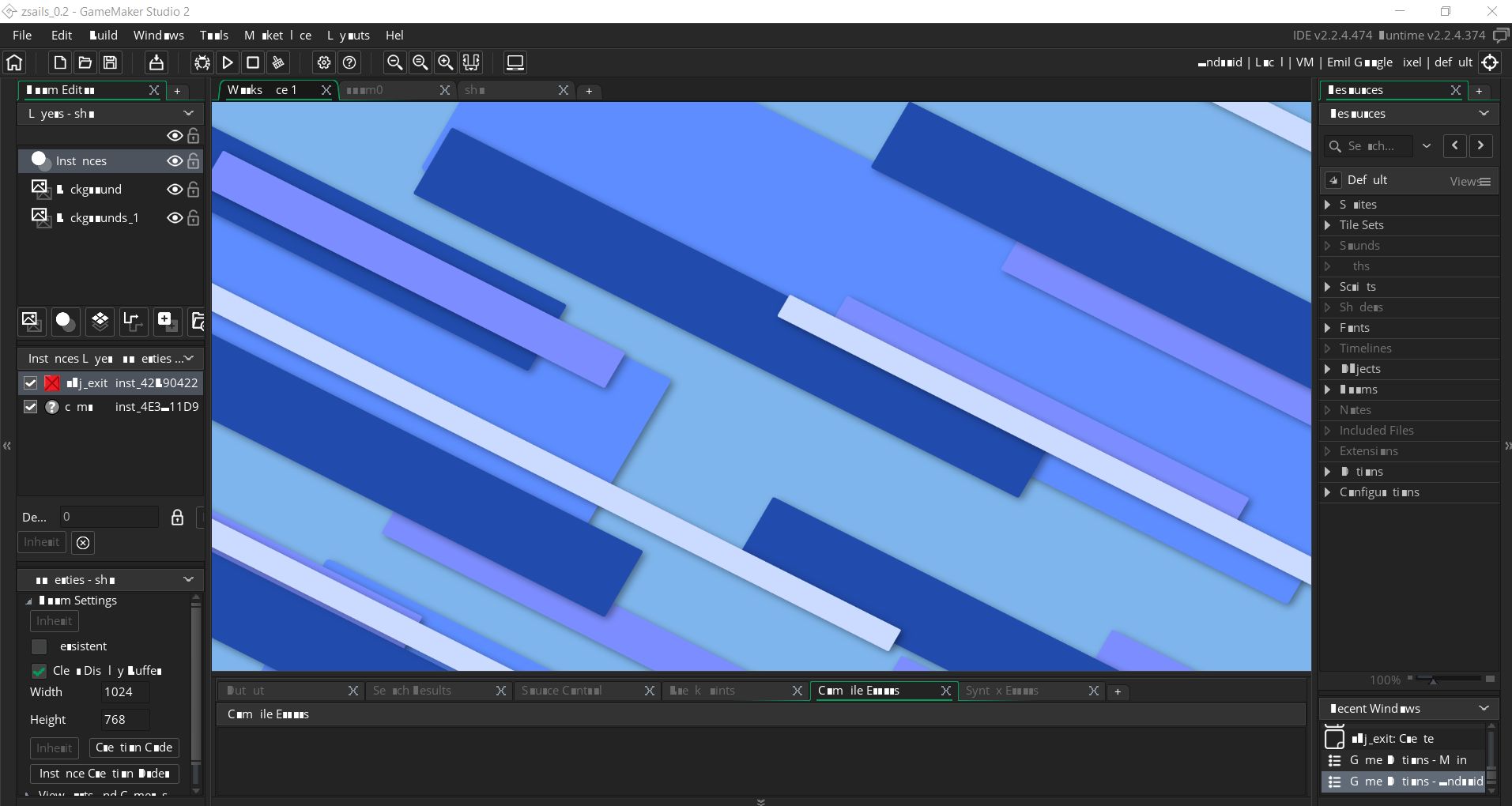Open the Recent Windows dropdown
Screen dimensions: 1512x806
point(1484,708)
